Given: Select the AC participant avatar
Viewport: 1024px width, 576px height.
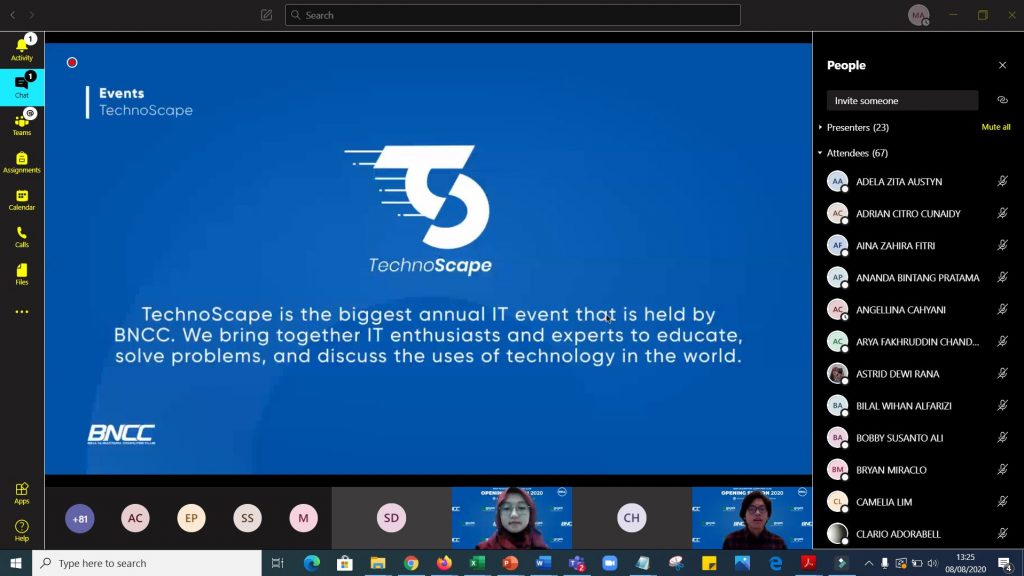Looking at the screenshot, I should coord(135,518).
